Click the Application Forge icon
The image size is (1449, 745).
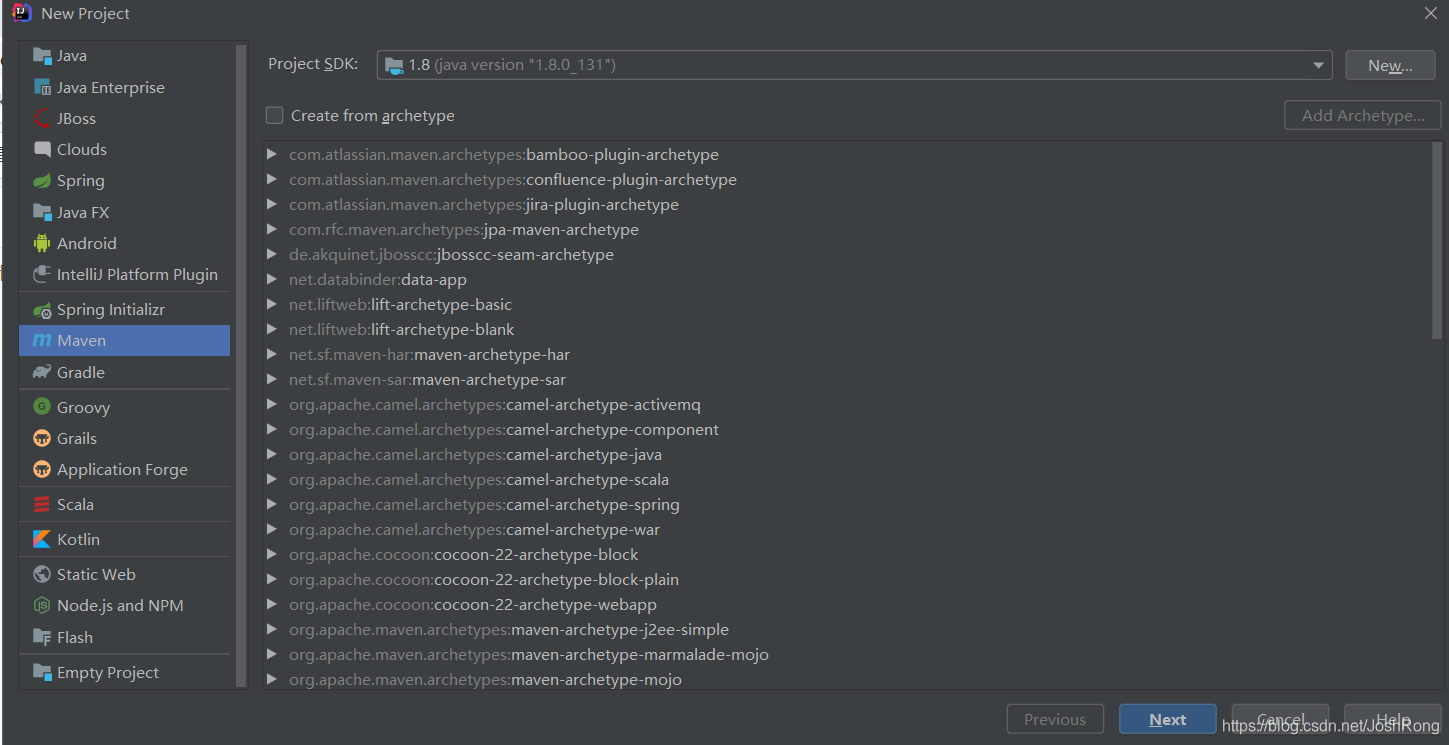42,469
